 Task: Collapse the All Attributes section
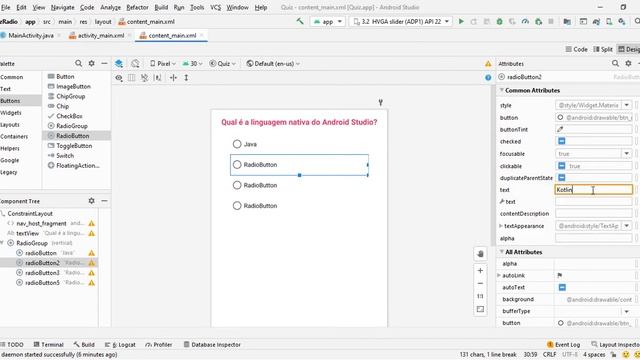tap(502, 252)
